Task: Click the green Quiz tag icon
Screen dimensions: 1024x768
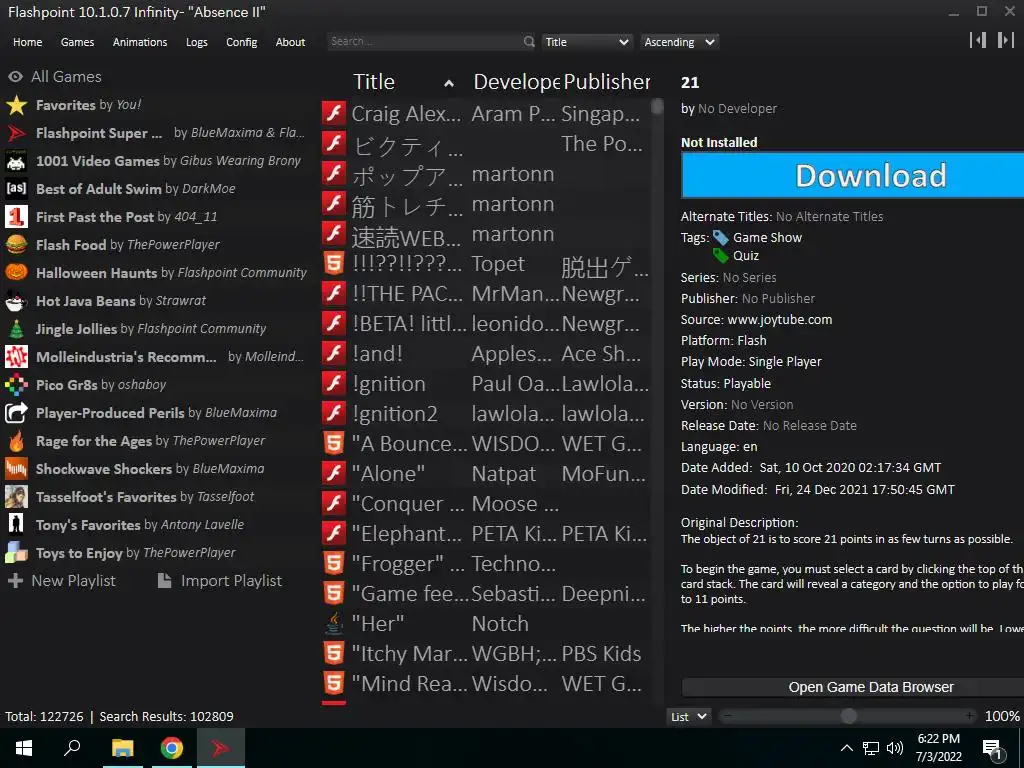Action: tap(720, 255)
